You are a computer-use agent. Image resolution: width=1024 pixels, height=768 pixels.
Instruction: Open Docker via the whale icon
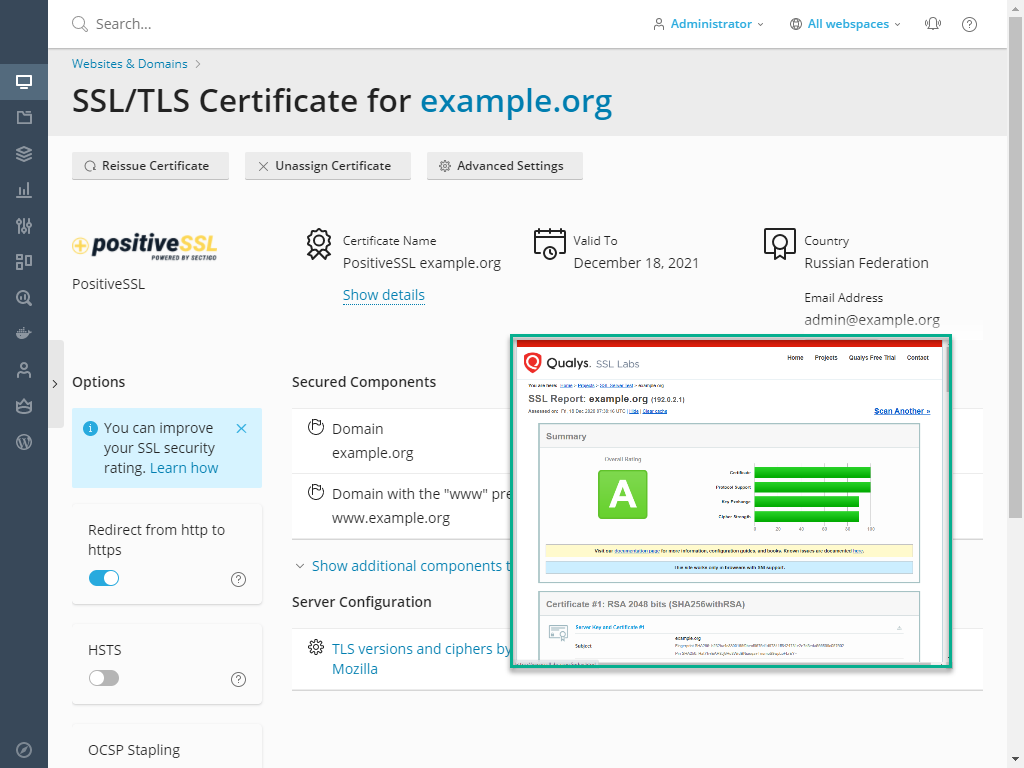[x=24, y=333]
